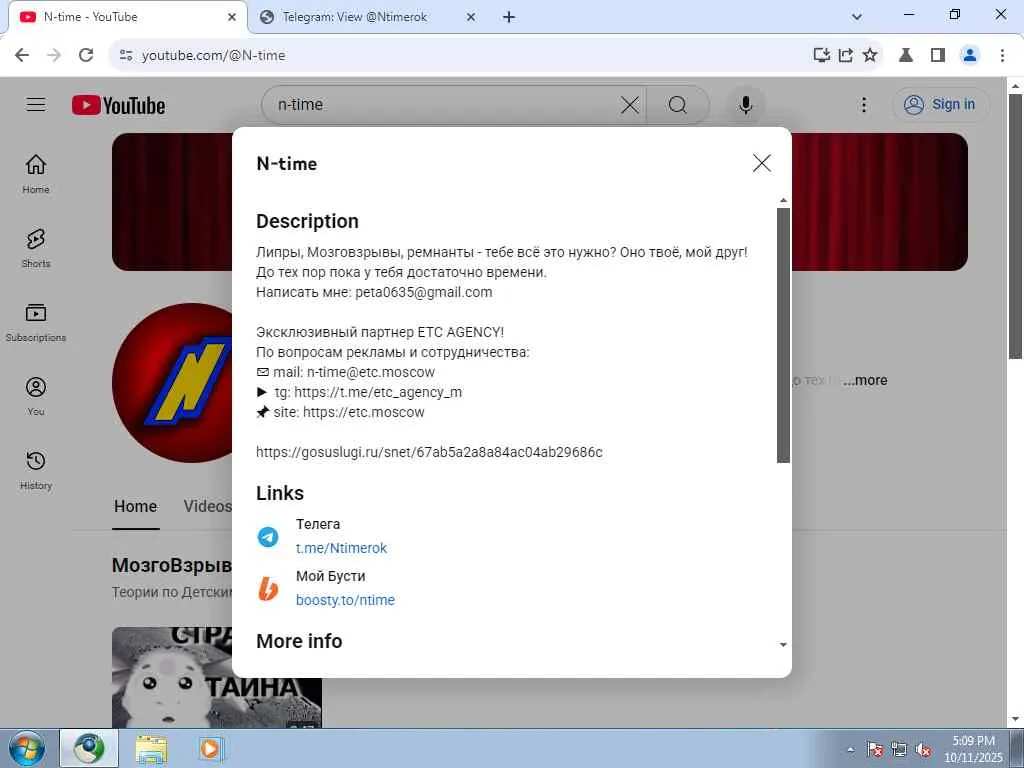Open File Explorer from taskbar

click(x=152, y=749)
